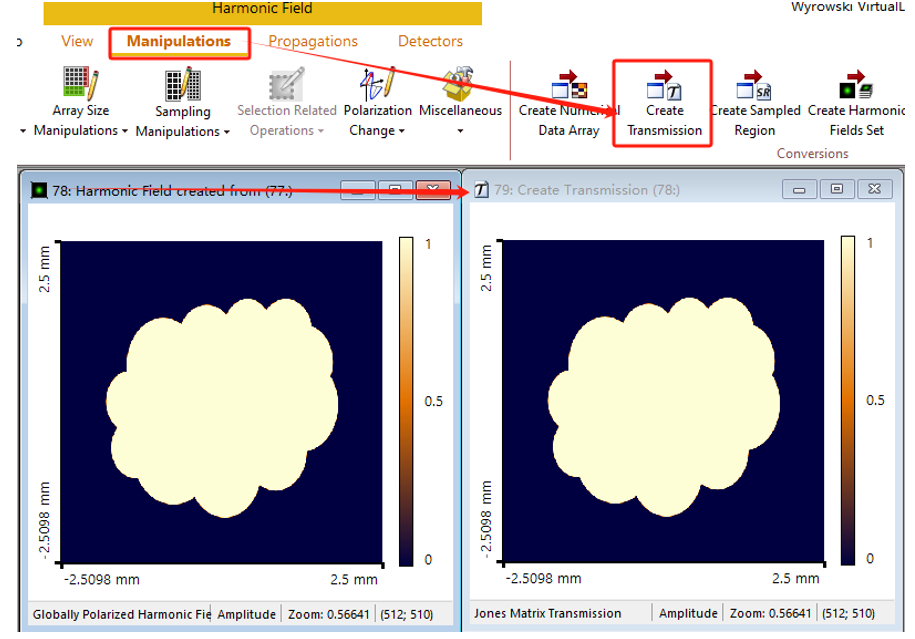The height and width of the screenshot is (639, 915).
Task: Click the Create Sampled Region icon
Action: [x=753, y=85]
